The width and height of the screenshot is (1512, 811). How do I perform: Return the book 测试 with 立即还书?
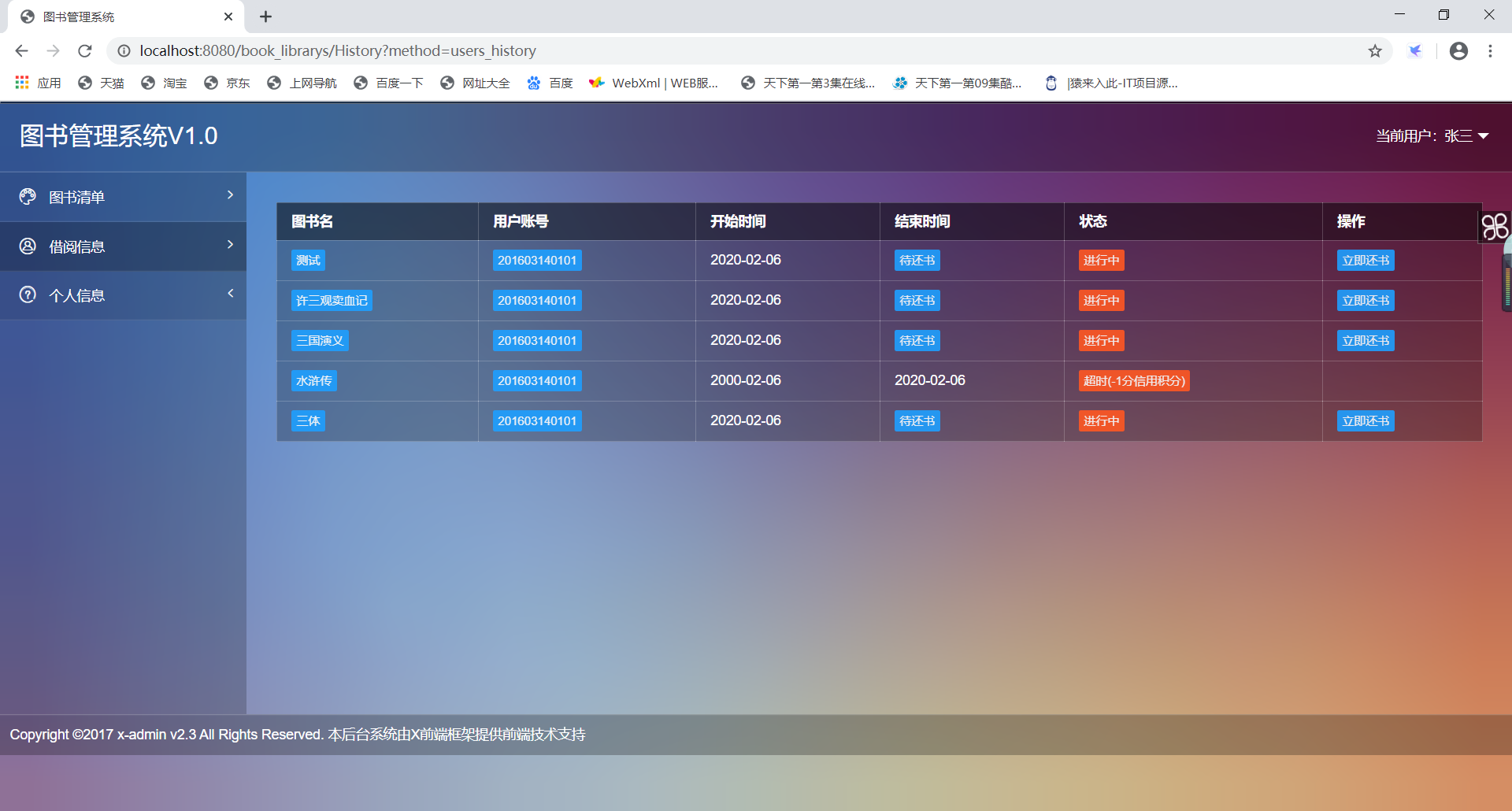point(1366,261)
